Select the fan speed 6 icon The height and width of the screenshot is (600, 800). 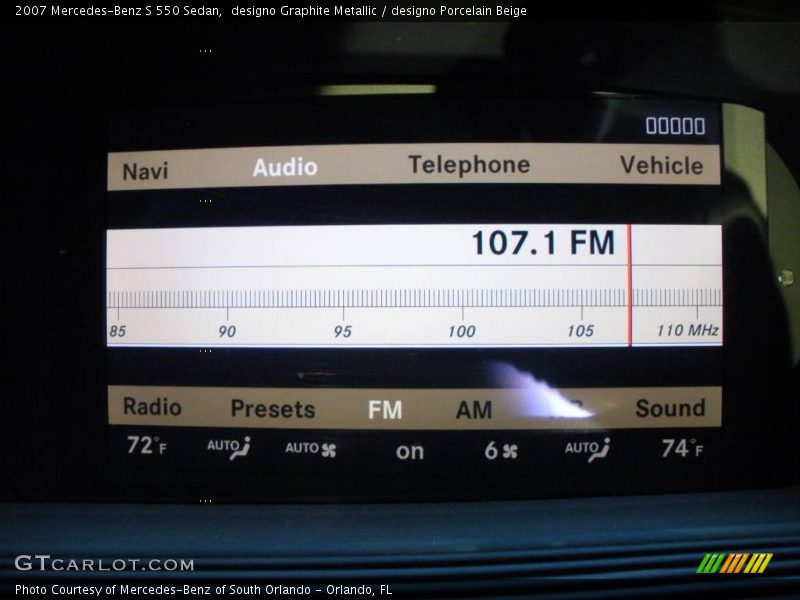(x=501, y=451)
